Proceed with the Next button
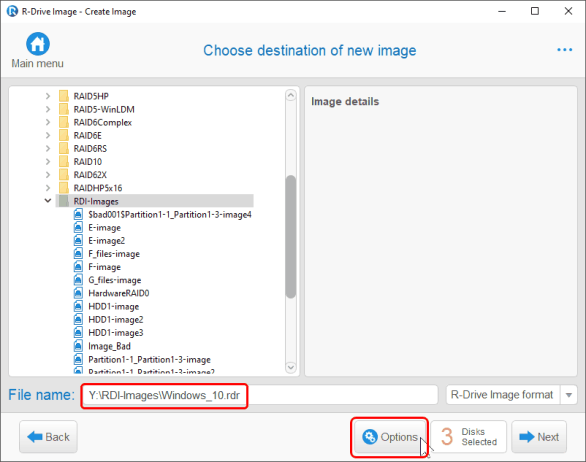 [x=539, y=437]
